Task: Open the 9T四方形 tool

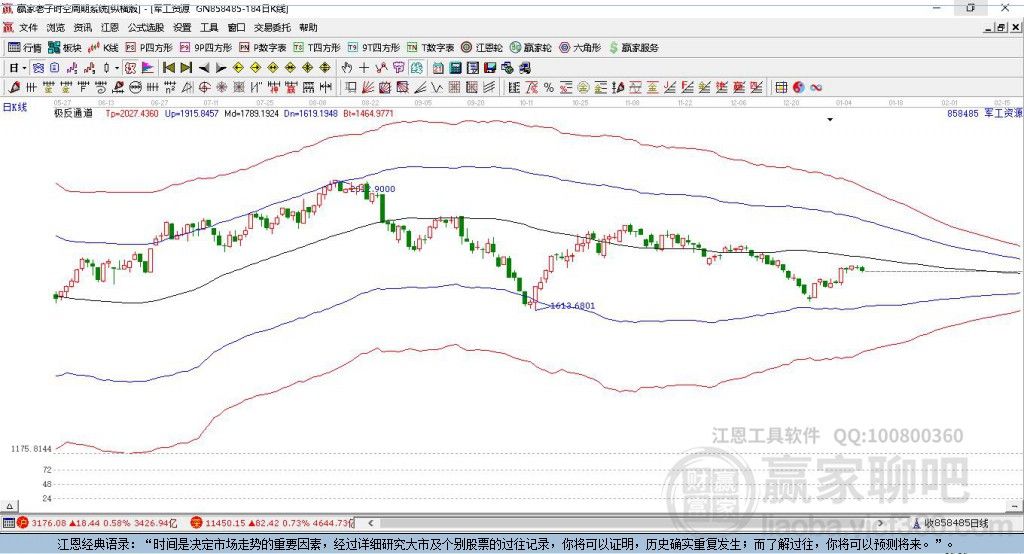Action: 374,48
